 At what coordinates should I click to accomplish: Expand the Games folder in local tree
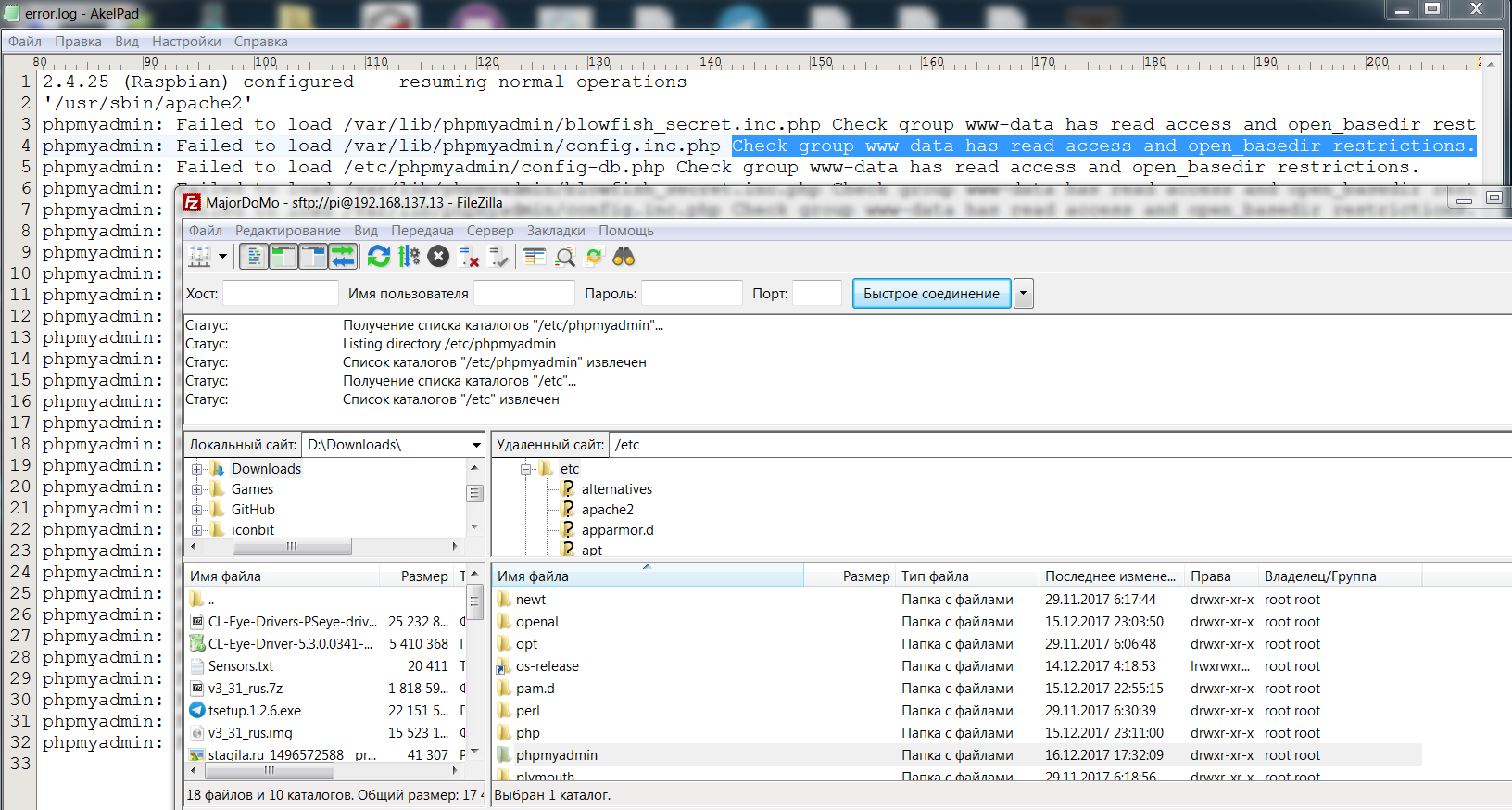(196, 489)
